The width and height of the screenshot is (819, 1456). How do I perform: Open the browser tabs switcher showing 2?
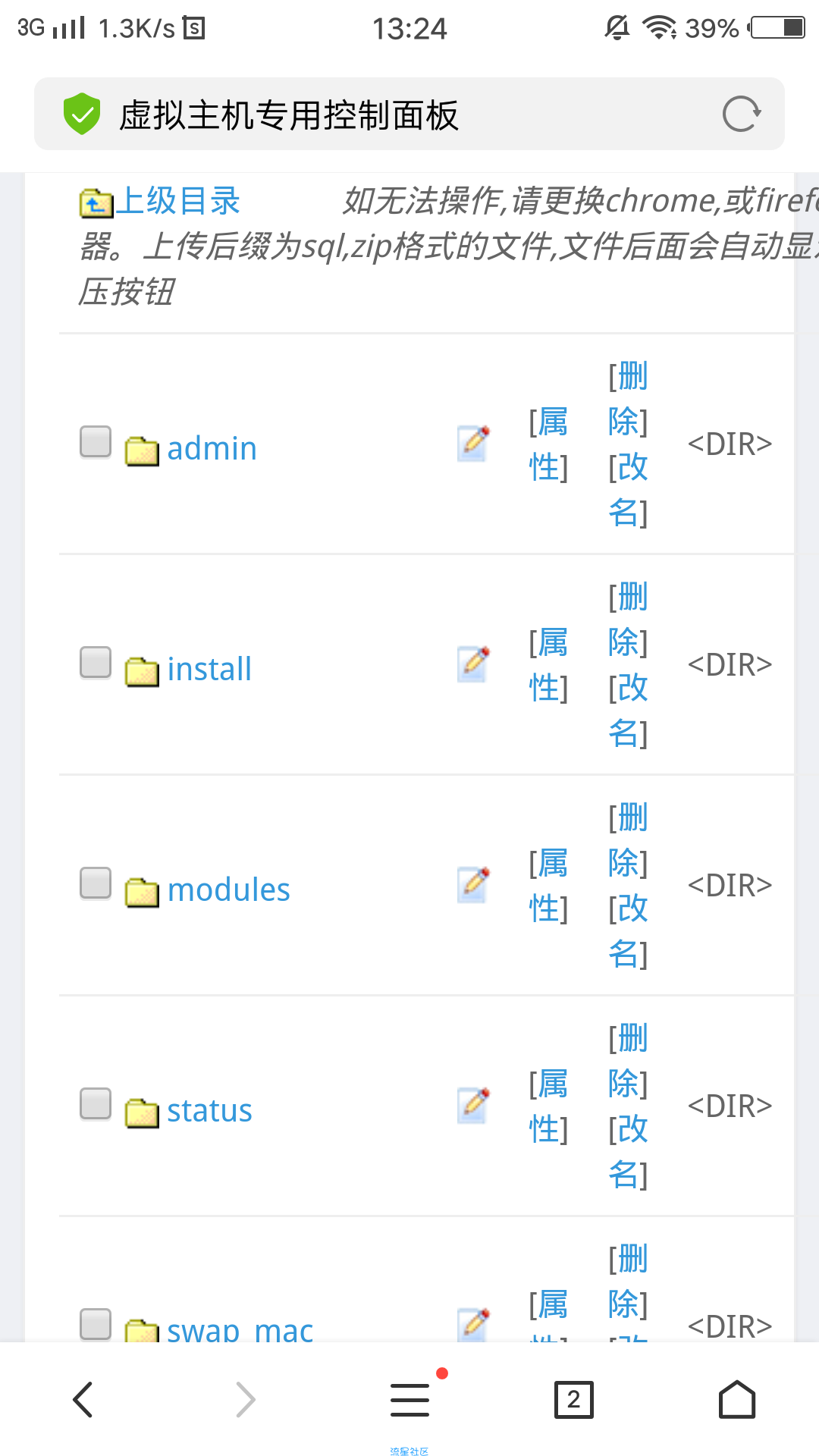coord(573,1399)
